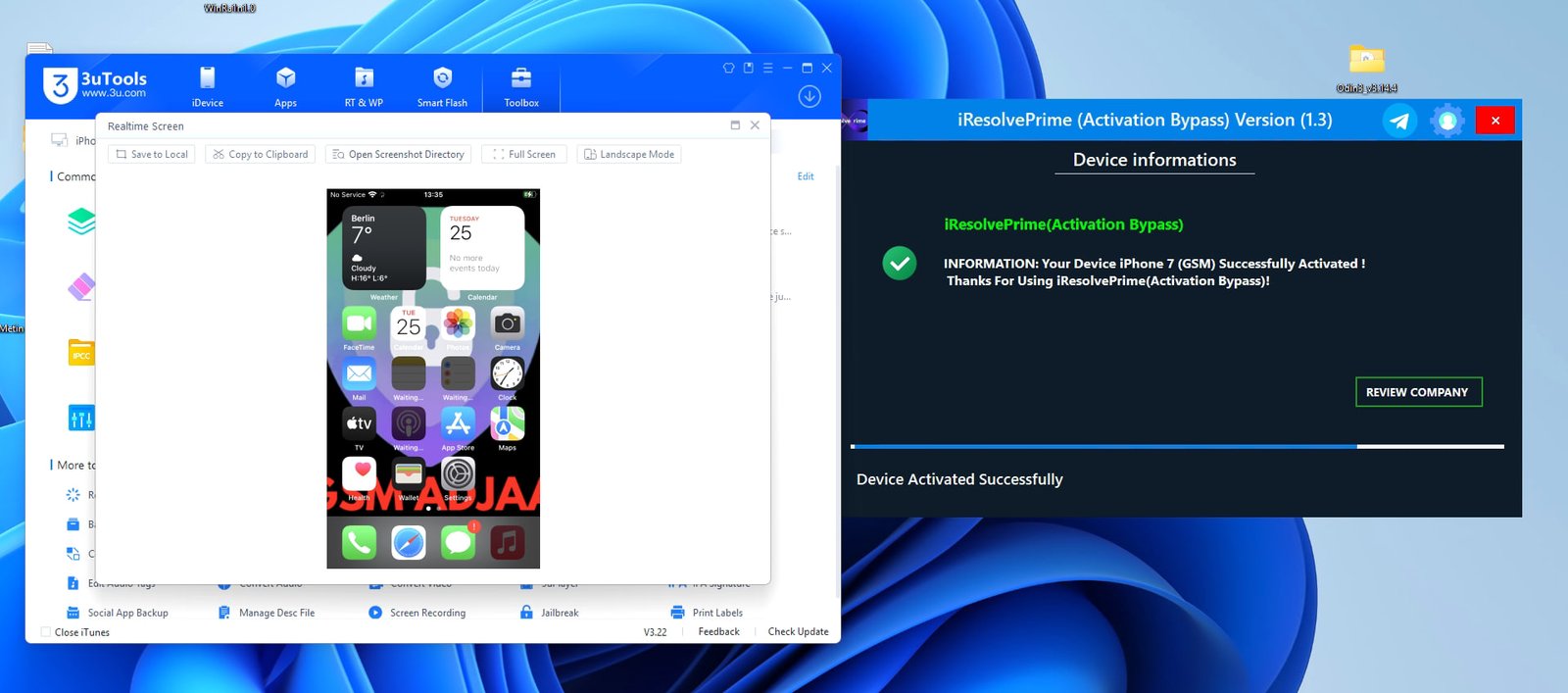Tap Photos app on mirrored iPhone screen
Viewport: 1568px width, 693px height.
pyautogui.click(x=458, y=323)
